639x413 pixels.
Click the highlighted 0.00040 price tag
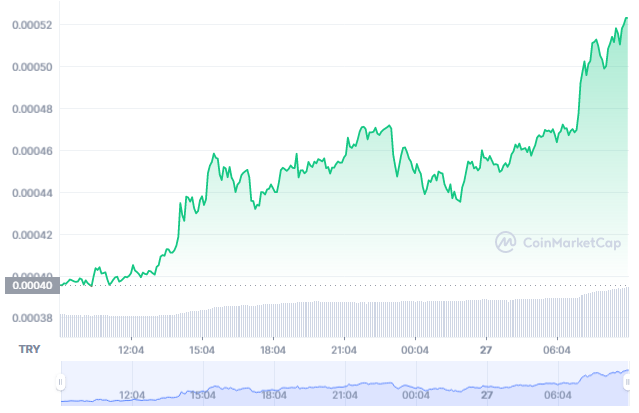click(x=30, y=285)
